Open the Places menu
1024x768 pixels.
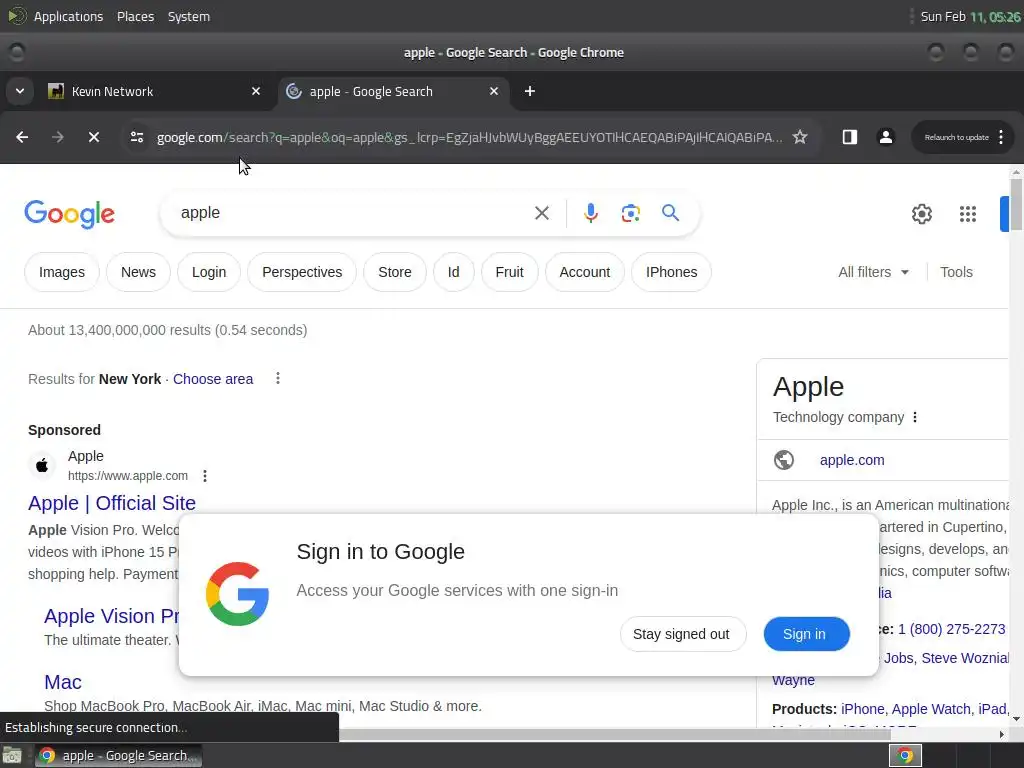tap(135, 16)
